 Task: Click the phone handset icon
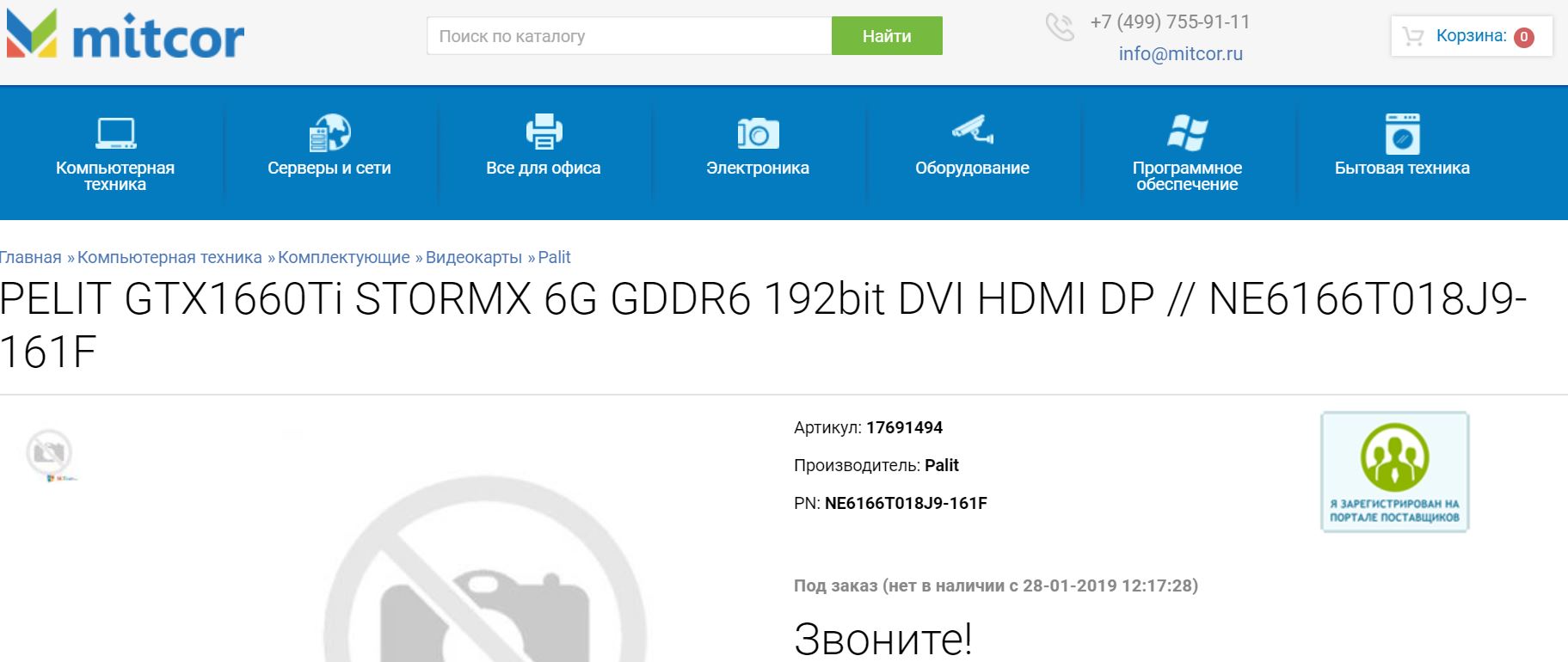click(1060, 28)
